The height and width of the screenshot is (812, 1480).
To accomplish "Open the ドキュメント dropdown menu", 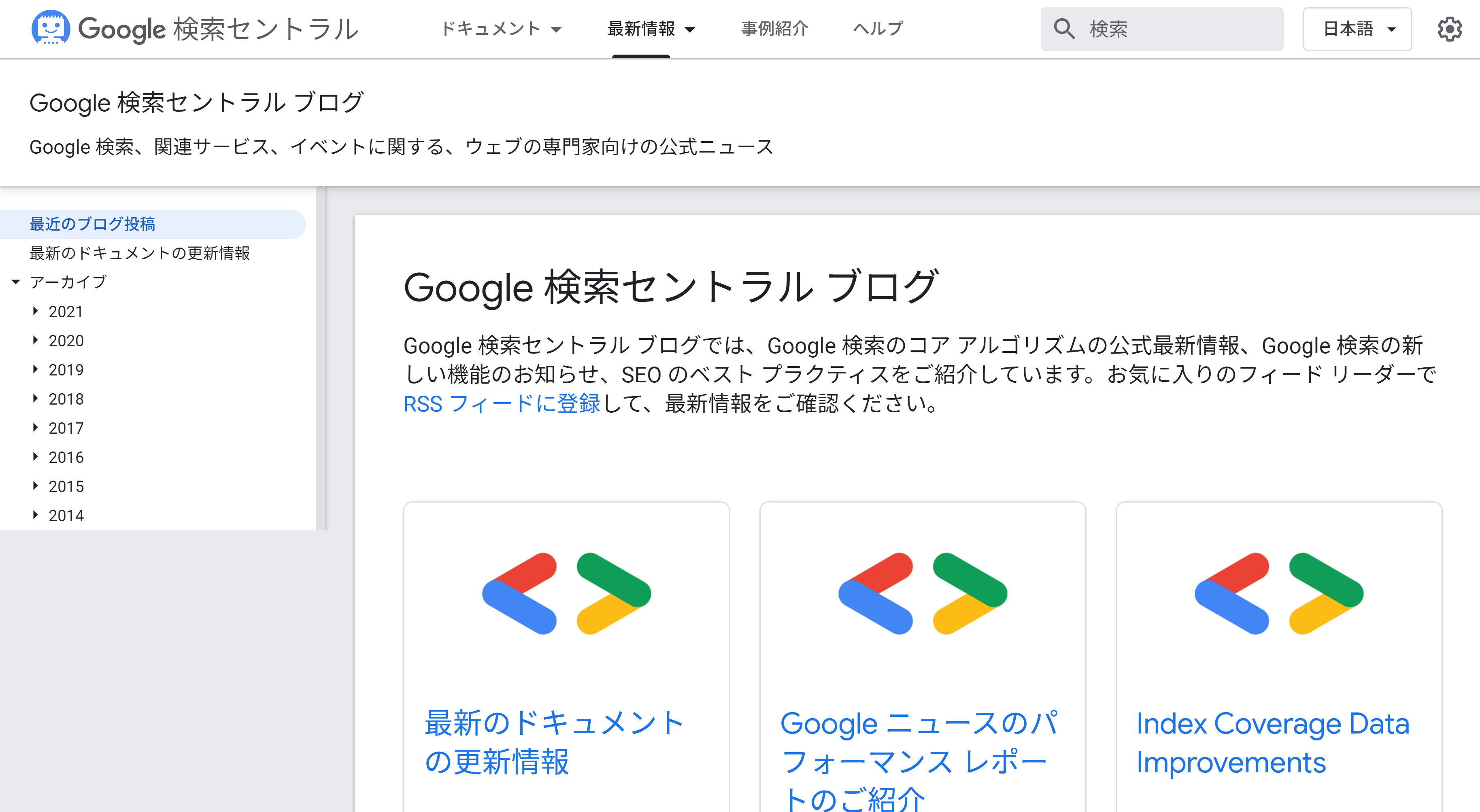I will tap(501, 29).
